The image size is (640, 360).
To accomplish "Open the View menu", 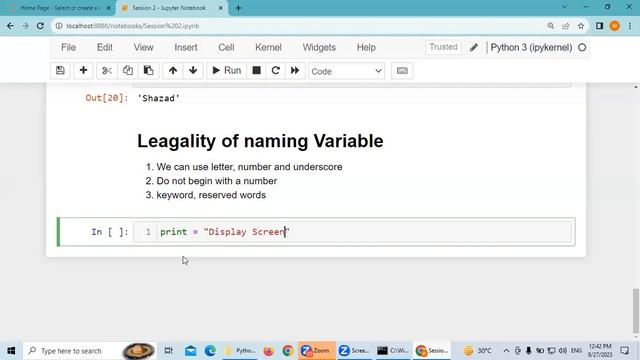I will point(144,47).
